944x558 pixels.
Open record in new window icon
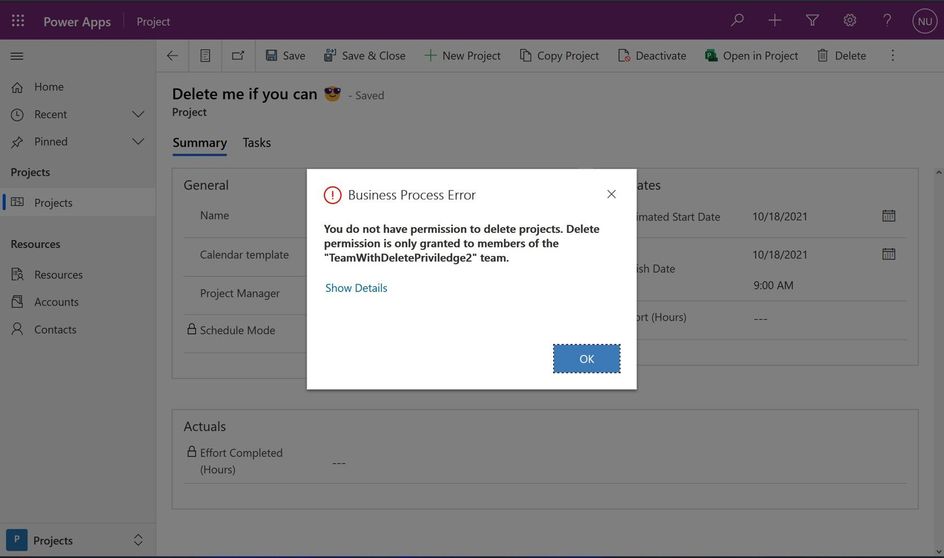pos(238,55)
